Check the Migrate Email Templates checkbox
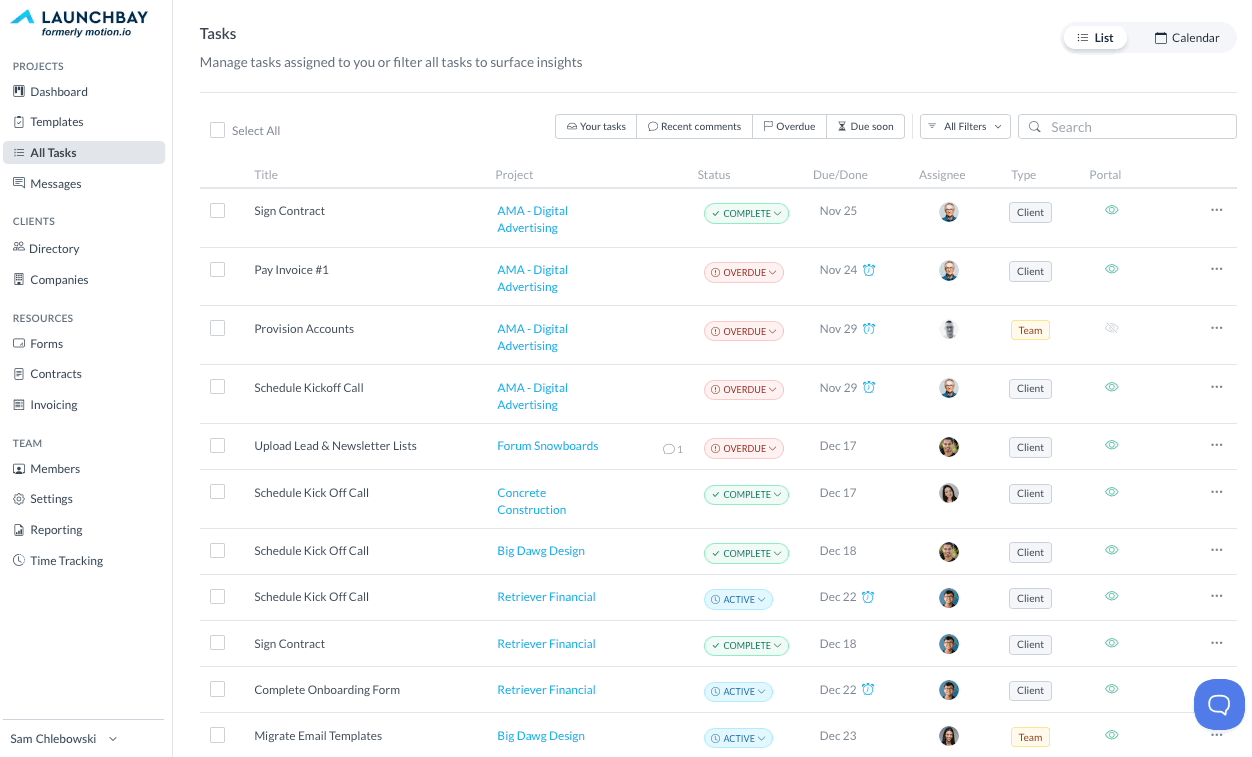Image resolution: width=1252 pixels, height=757 pixels. [217, 735]
